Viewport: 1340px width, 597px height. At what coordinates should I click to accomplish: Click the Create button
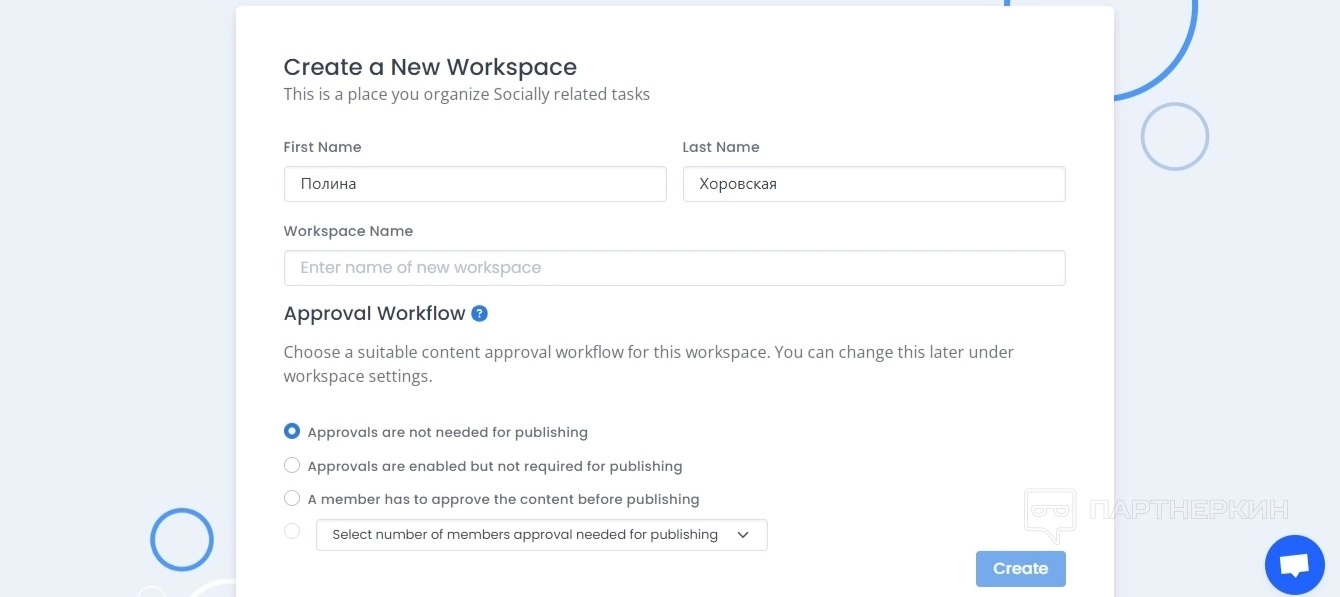click(x=1020, y=569)
